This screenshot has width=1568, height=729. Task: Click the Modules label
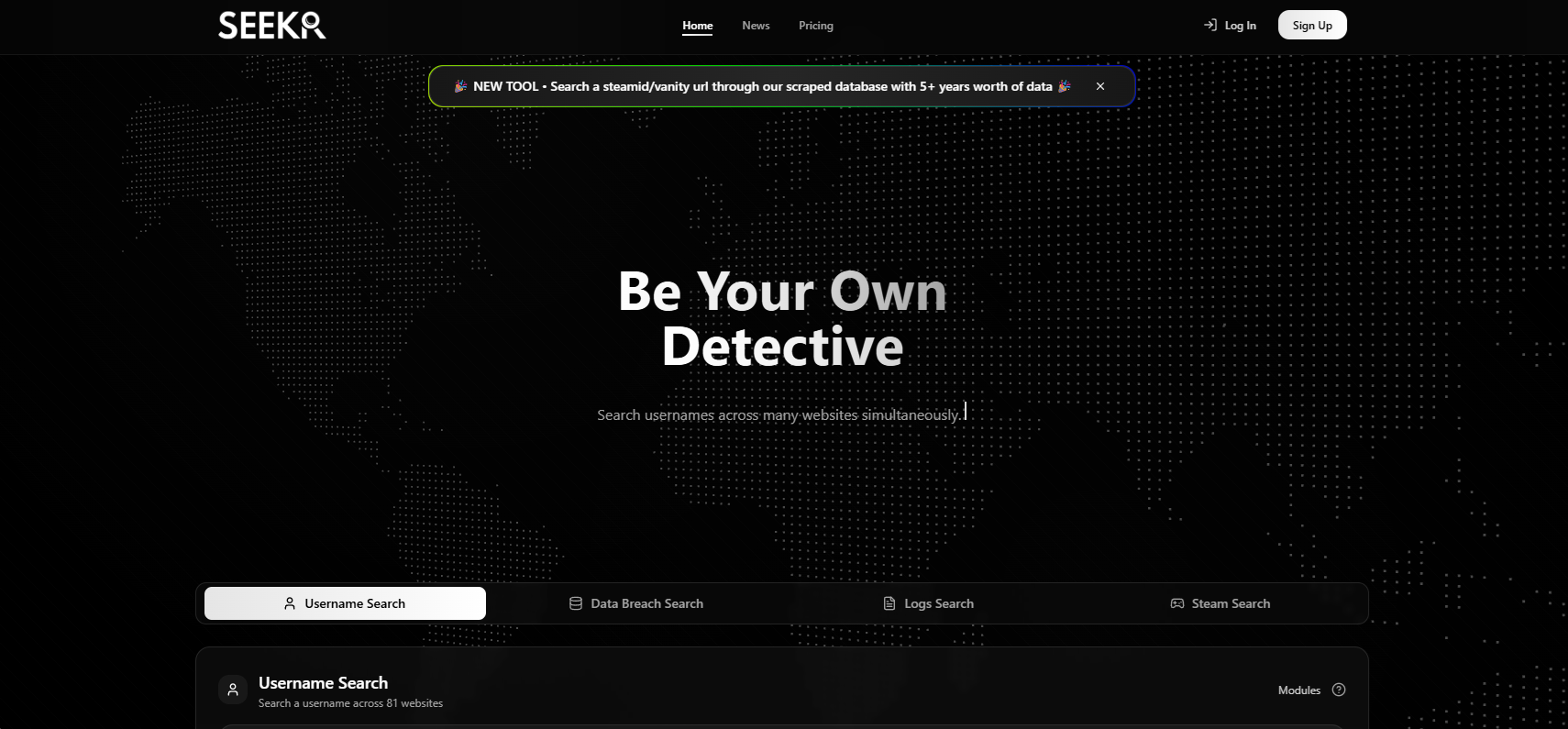1299,690
